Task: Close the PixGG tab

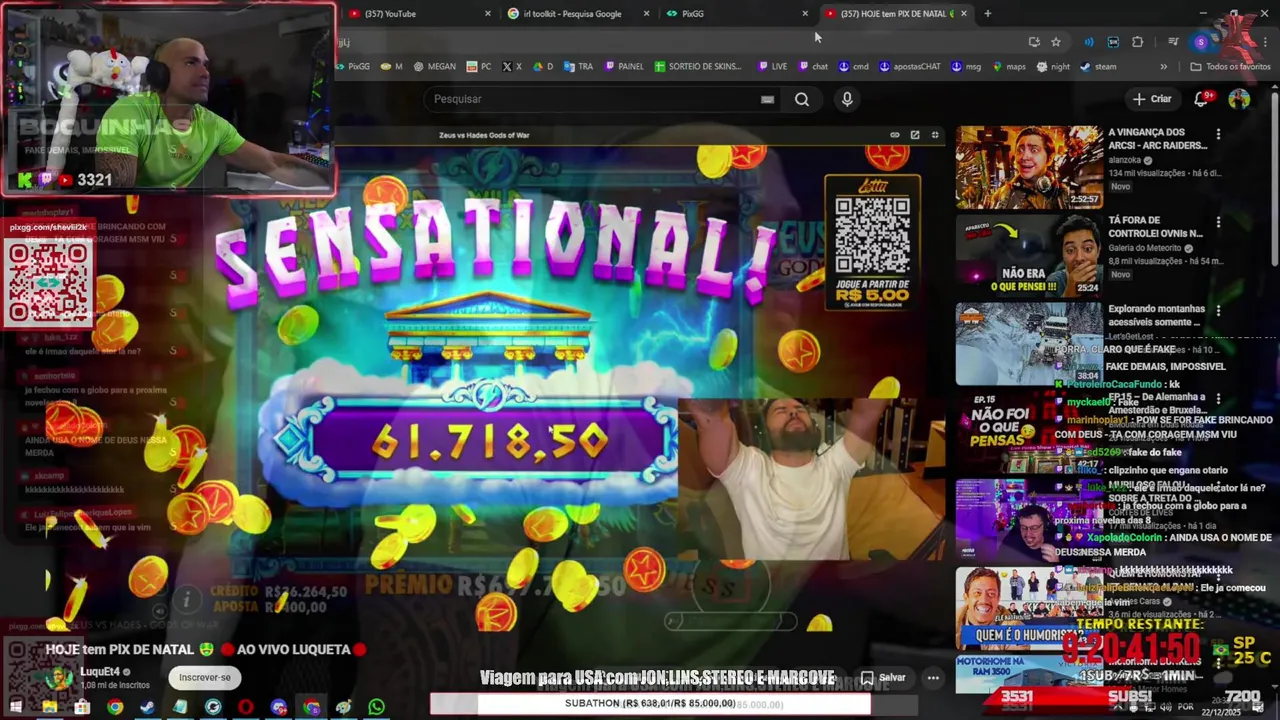Action: pyautogui.click(x=805, y=14)
